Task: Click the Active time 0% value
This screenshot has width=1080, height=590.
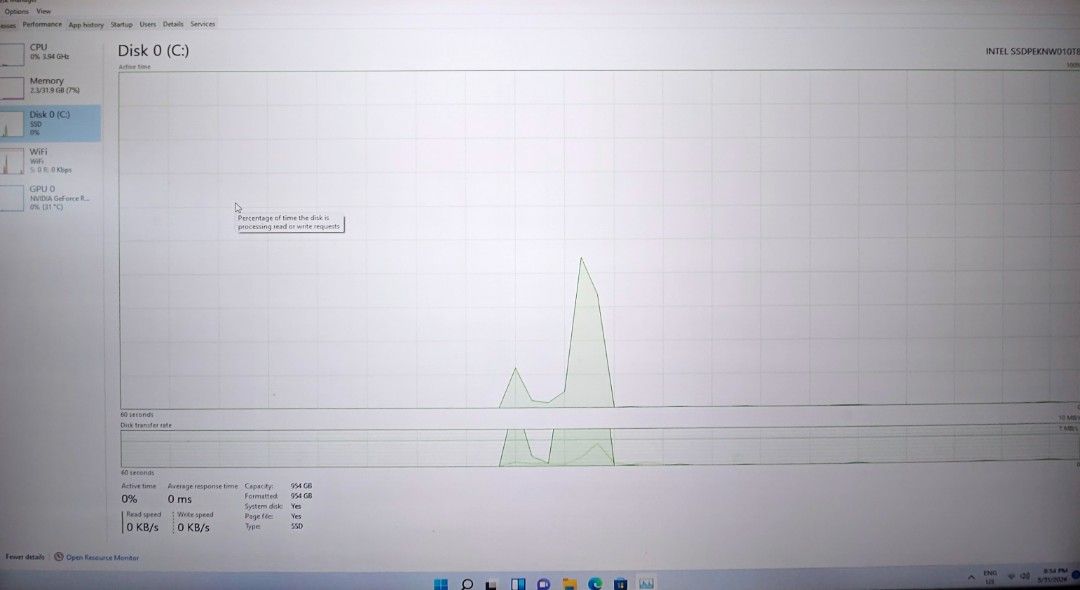Action: [129, 499]
